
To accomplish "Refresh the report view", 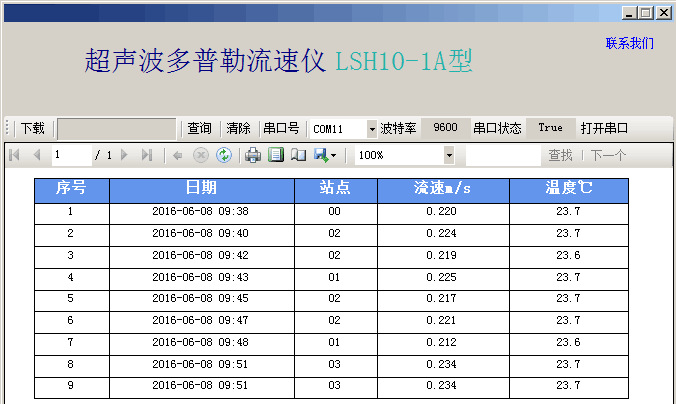I will pyautogui.click(x=224, y=155).
